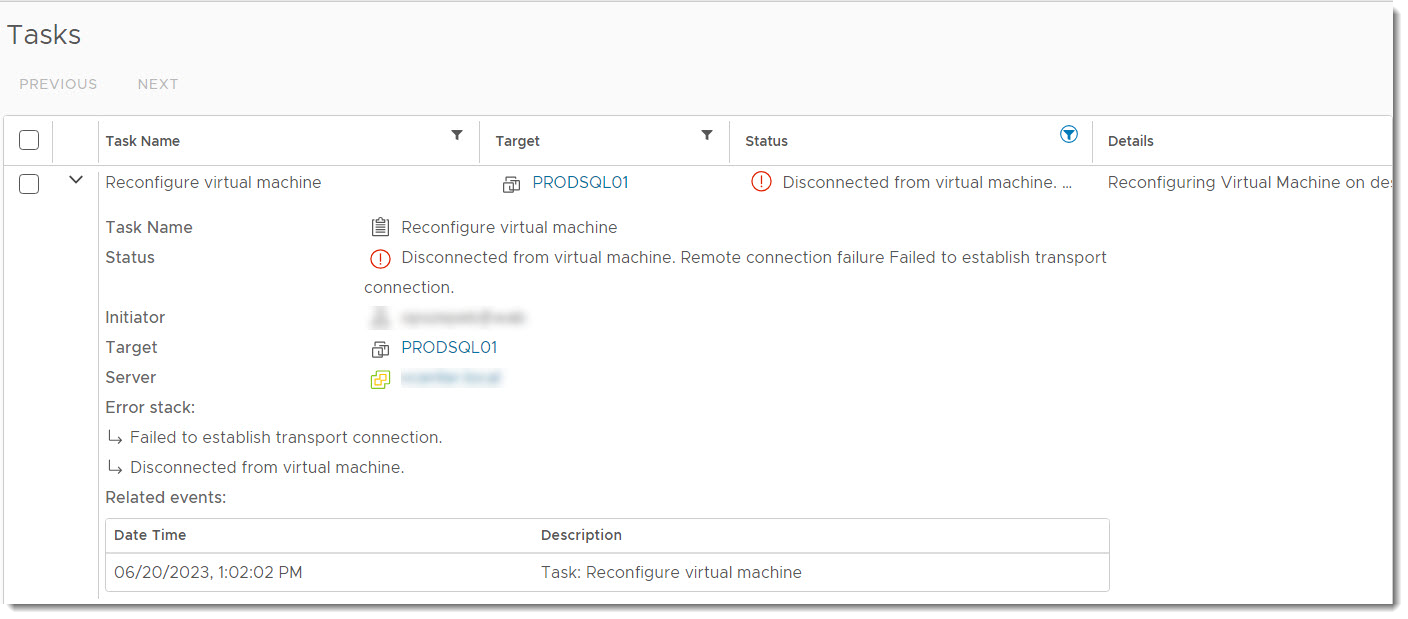Click the PREVIOUS pagination control

pyautogui.click(x=58, y=84)
